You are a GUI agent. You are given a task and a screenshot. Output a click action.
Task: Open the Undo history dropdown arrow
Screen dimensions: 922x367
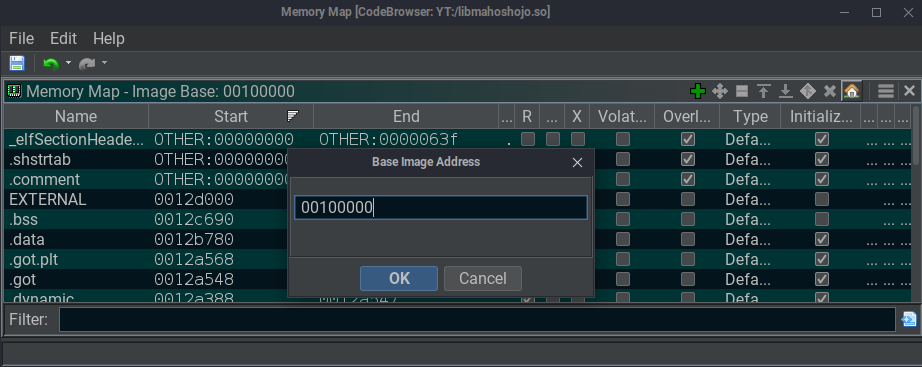68,63
